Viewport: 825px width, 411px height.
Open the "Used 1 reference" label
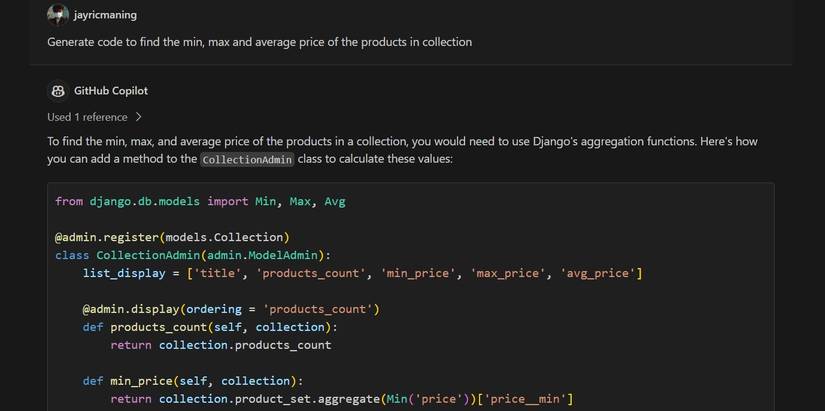pos(87,117)
